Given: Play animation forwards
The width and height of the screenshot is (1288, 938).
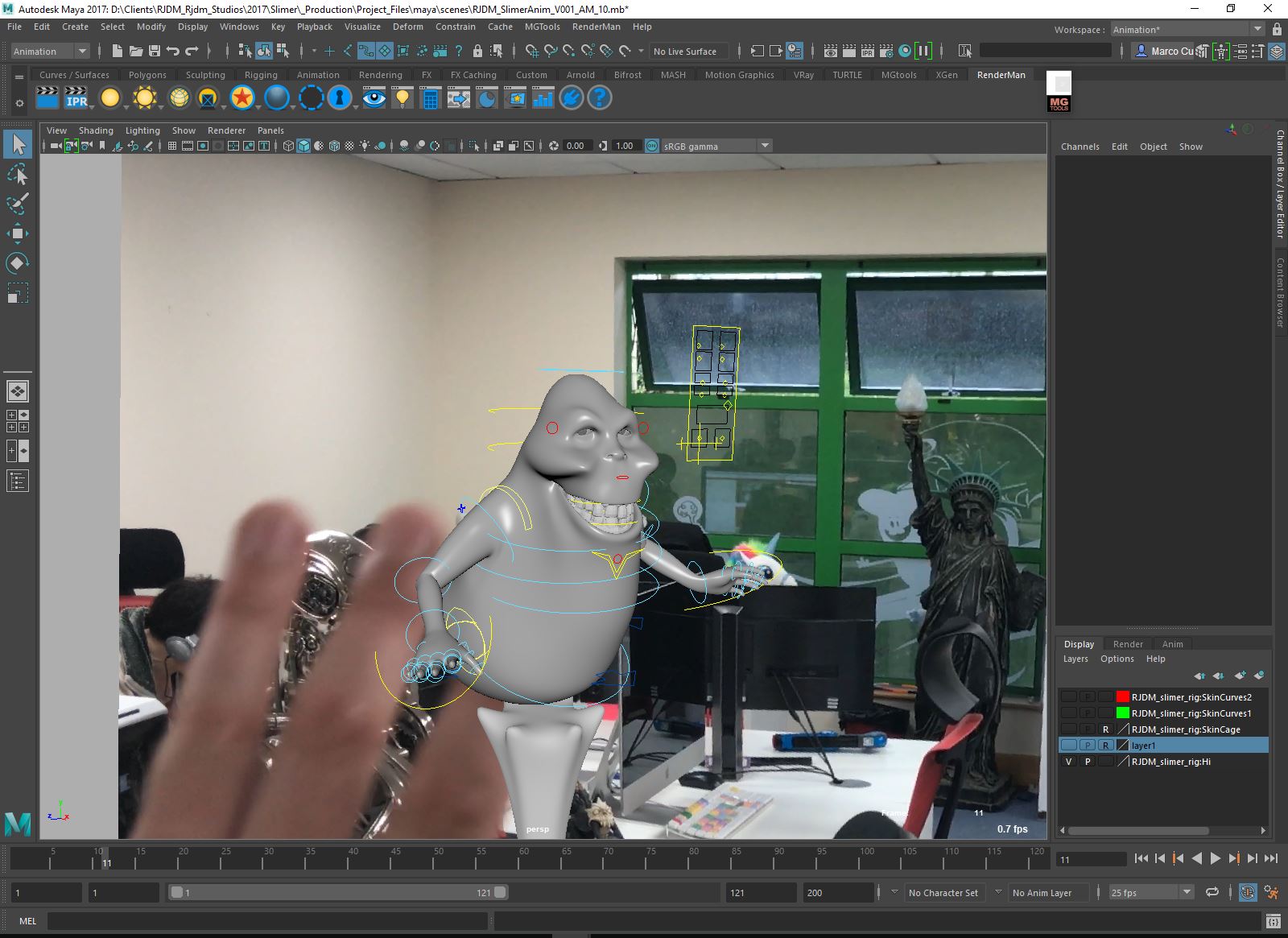Looking at the screenshot, I should [1216, 859].
